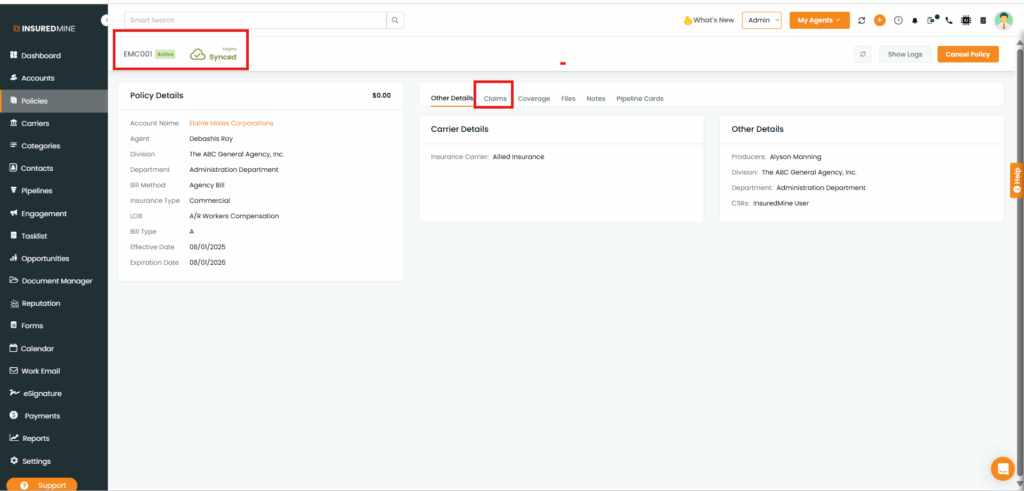Viewport: 1024px width, 491px height.
Task: Click the magnifier search icon
Action: click(396, 20)
